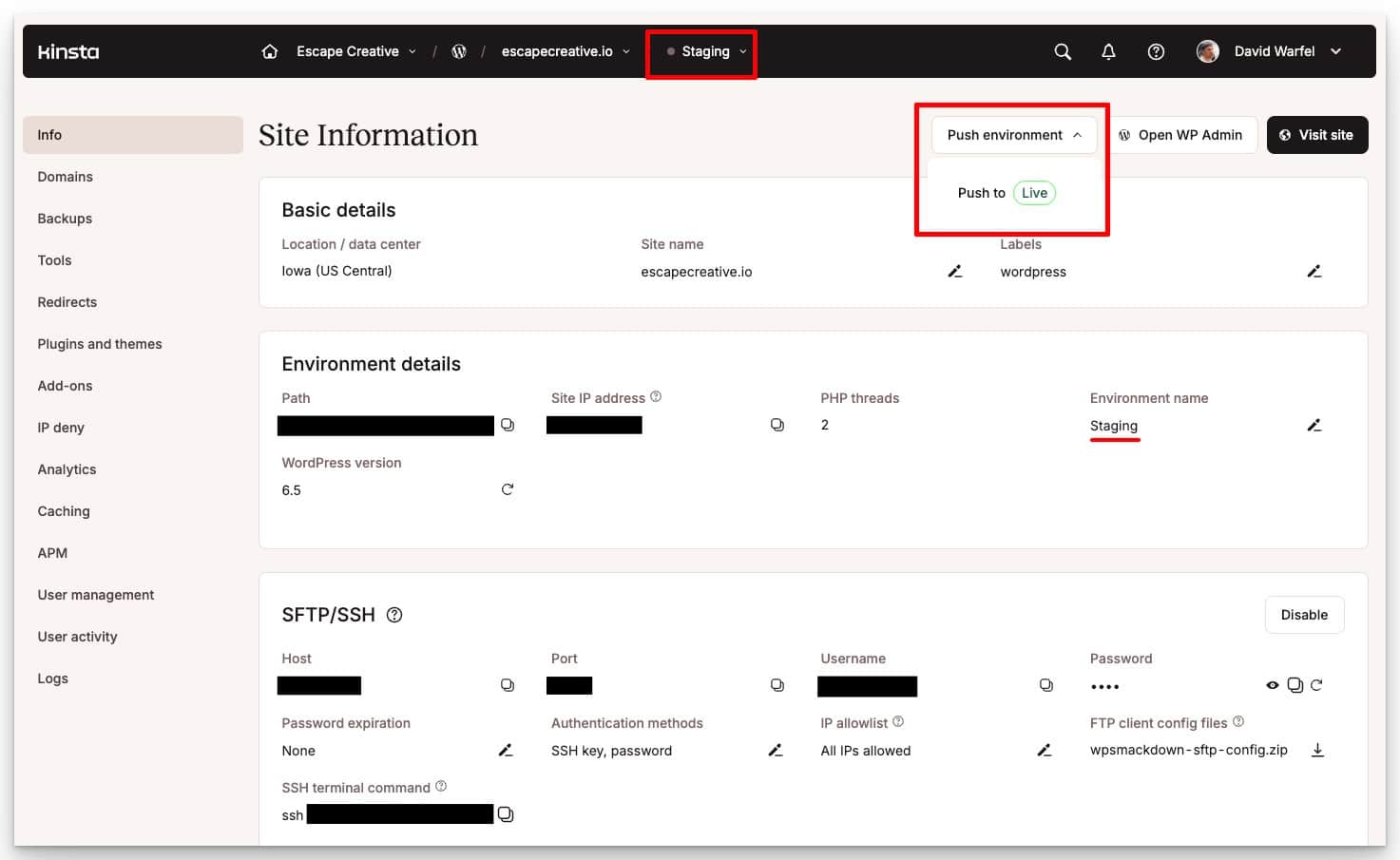The image size is (1400, 860).
Task: Refresh the WordPress version
Action: point(508,489)
